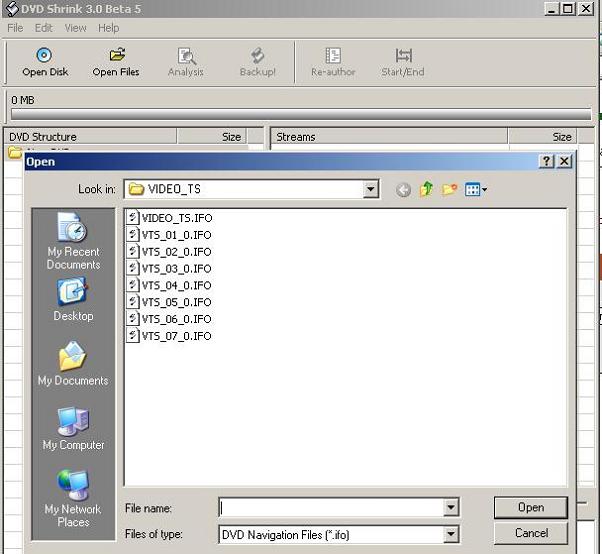The height and width of the screenshot is (554, 602).
Task: Click the Size header in the Streams panel
Action: [x=542, y=137]
